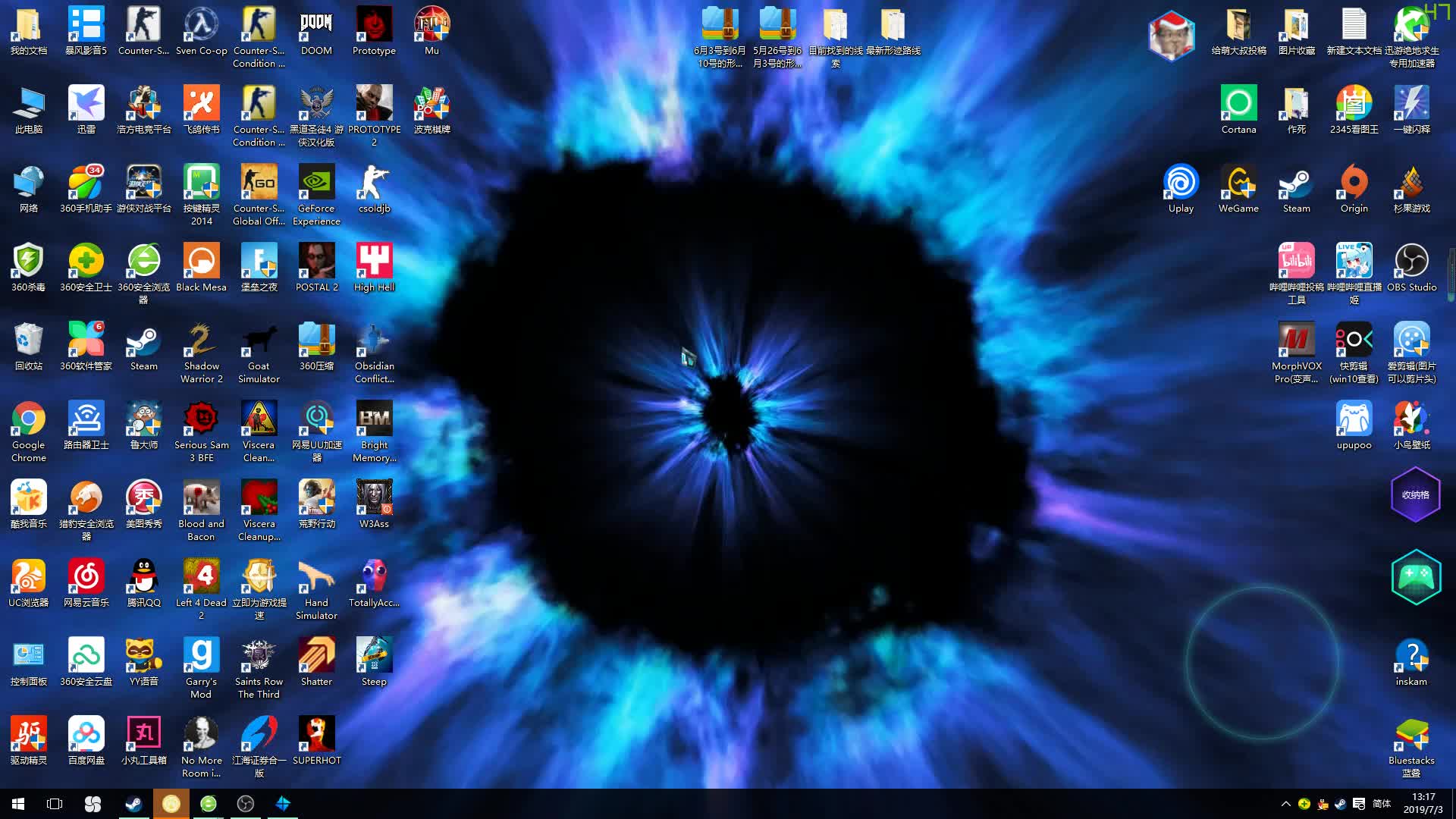This screenshot has width=1456, height=819.
Task: Open the DOOM desktop shortcut
Action: (316, 32)
